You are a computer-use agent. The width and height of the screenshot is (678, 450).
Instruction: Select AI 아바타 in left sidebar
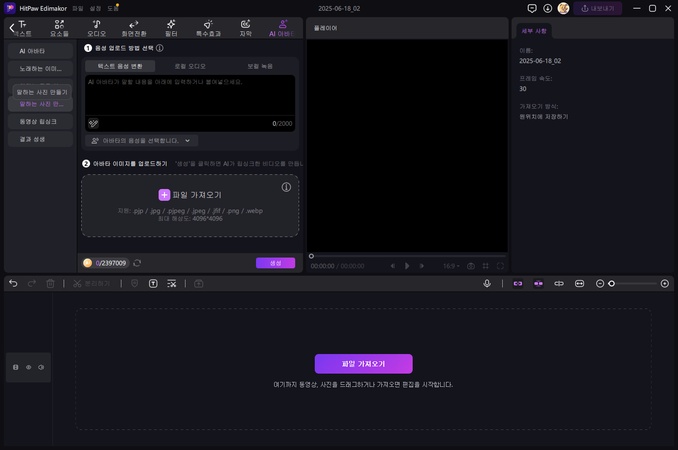click(40, 51)
